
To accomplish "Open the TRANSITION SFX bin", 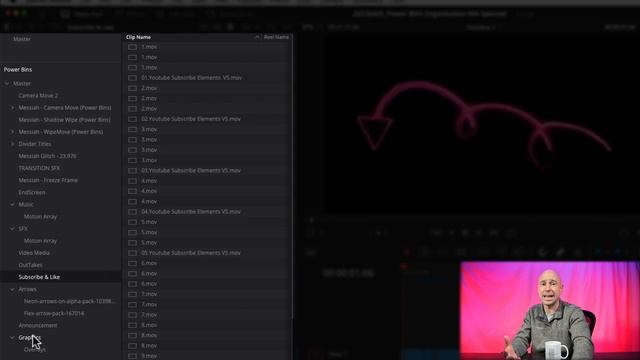I will [39, 168].
